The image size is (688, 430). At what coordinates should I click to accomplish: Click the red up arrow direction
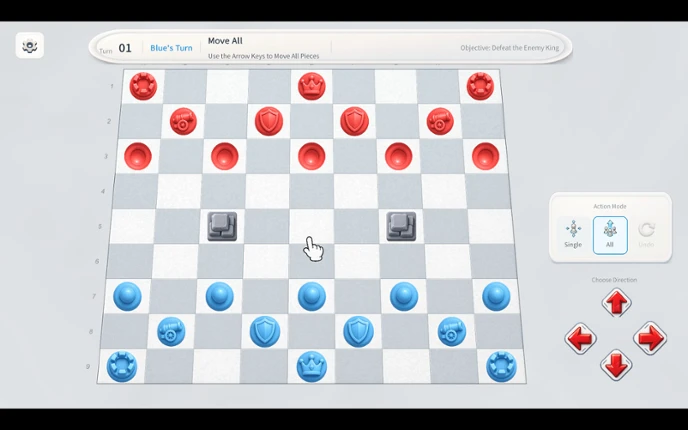pyautogui.click(x=616, y=303)
